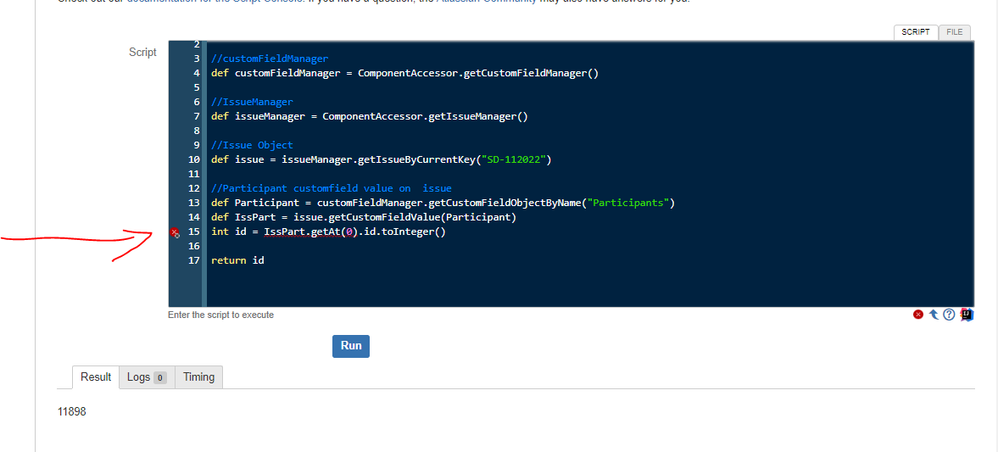Click the getIssueManager() code line
998x452 pixels.
[x=370, y=117]
